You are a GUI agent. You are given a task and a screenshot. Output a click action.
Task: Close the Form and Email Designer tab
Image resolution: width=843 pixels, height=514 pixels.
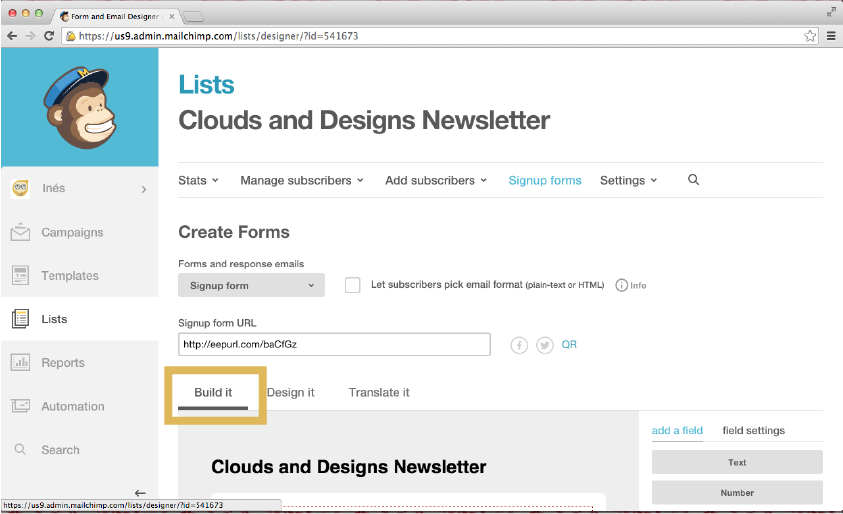pos(172,17)
